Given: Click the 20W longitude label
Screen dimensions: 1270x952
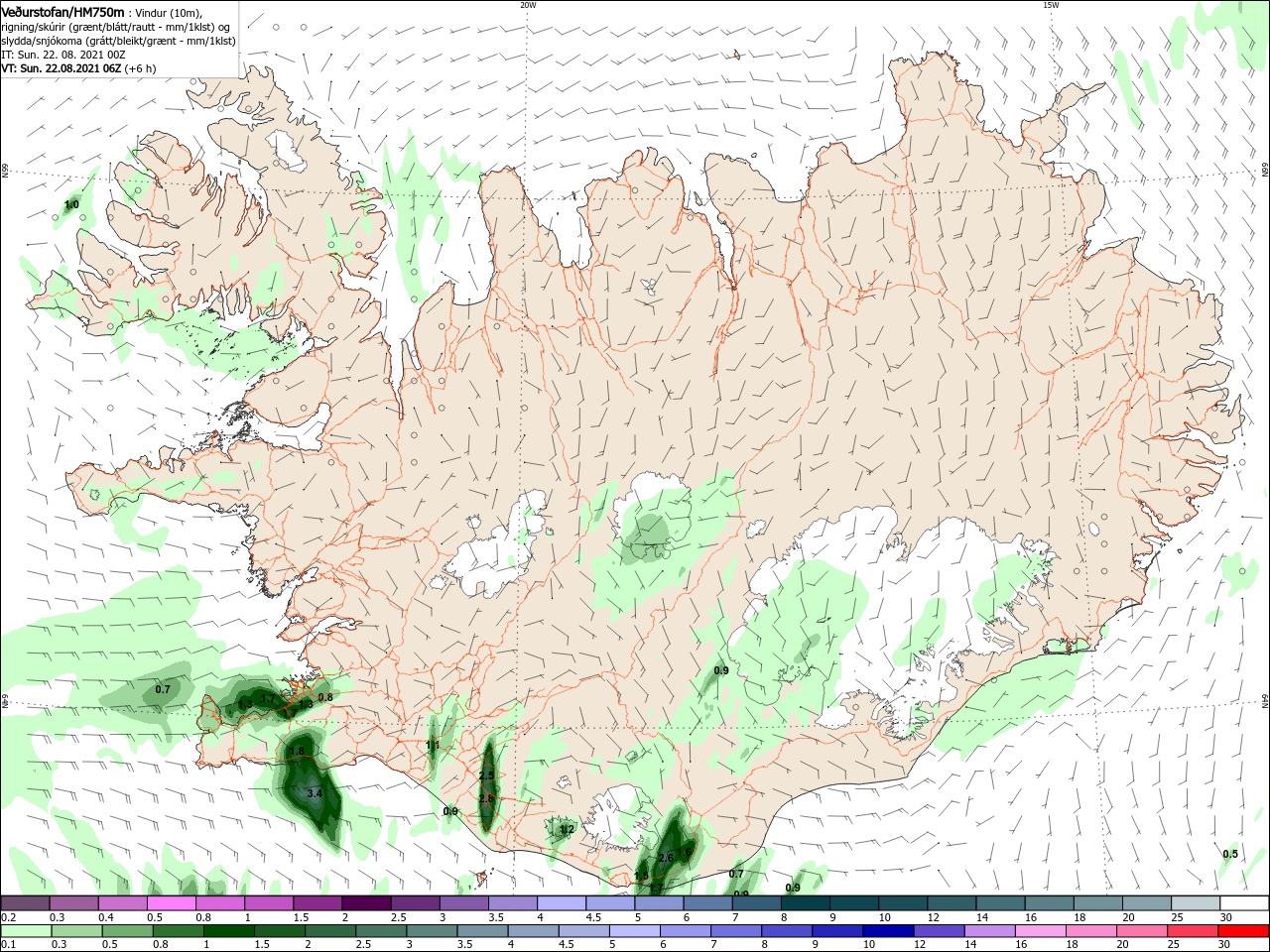Looking at the screenshot, I should coord(528,5).
